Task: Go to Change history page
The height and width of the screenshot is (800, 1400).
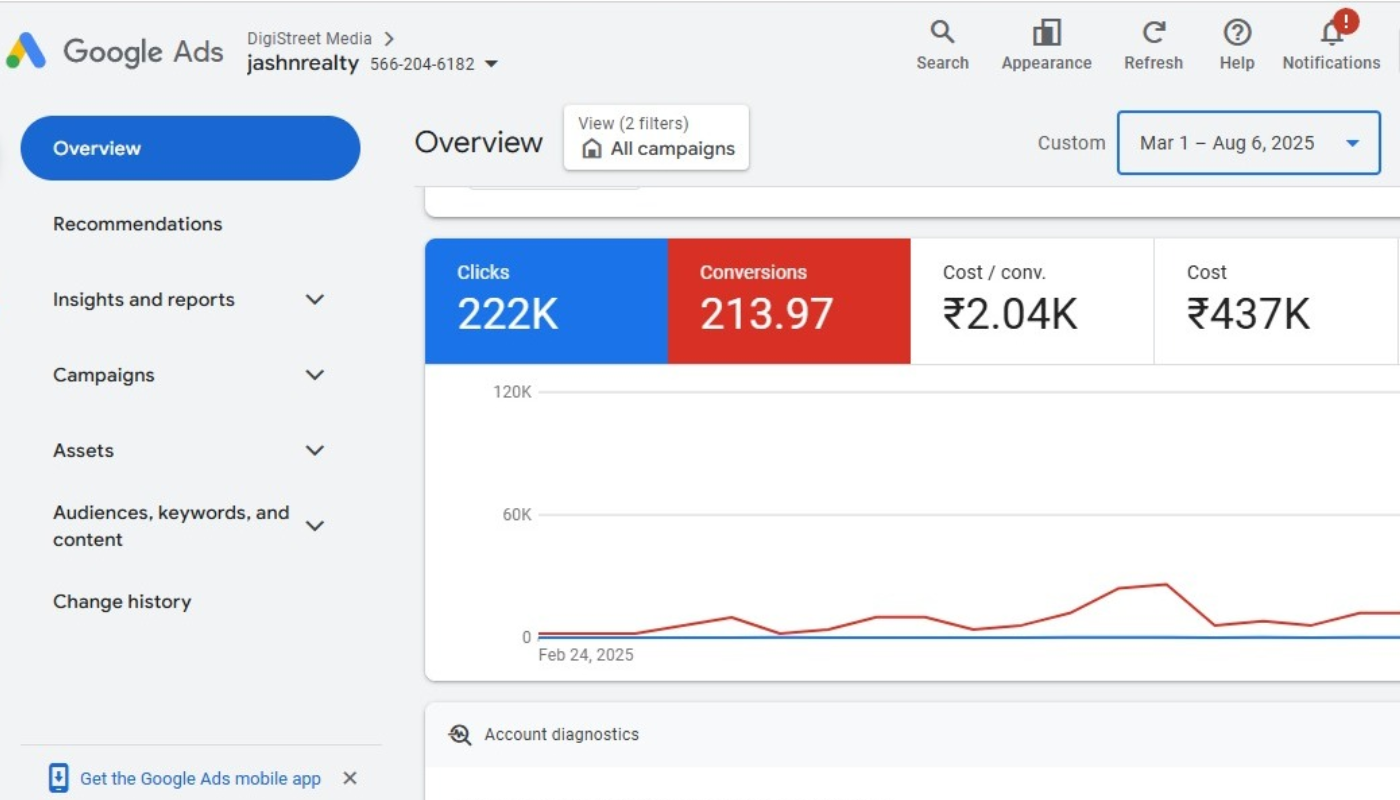Action: point(122,602)
